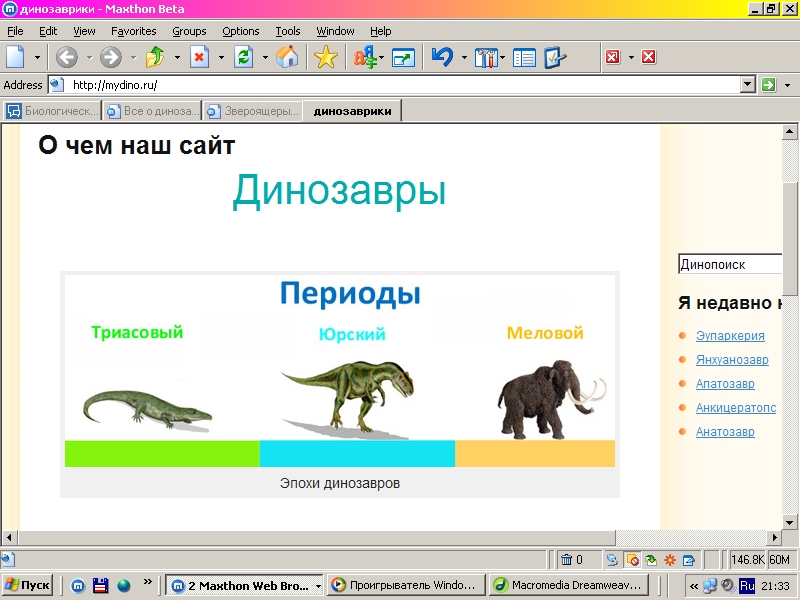Open the Апатозавр link

[725, 384]
